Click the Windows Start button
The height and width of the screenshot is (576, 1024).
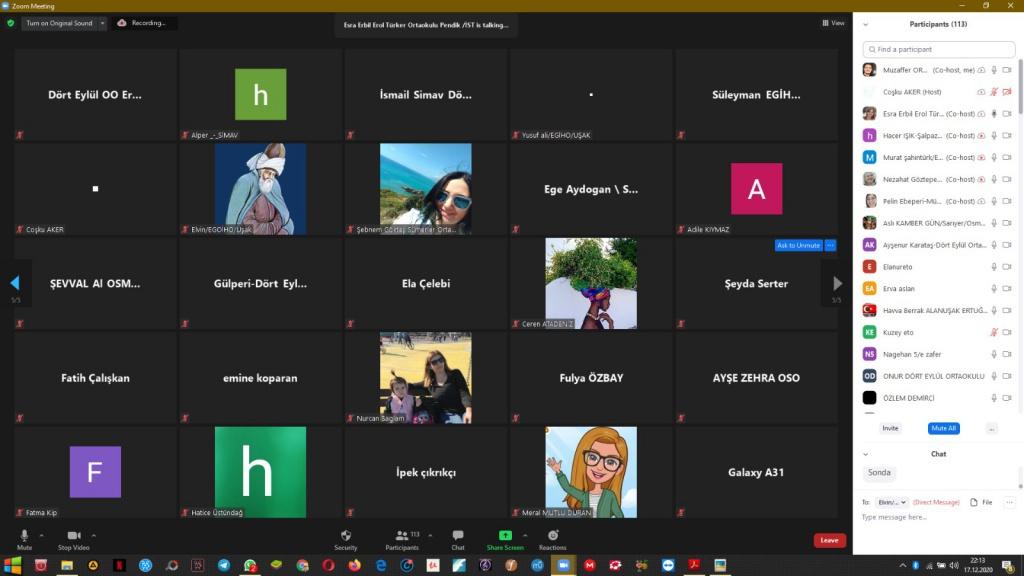tap(12, 566)
